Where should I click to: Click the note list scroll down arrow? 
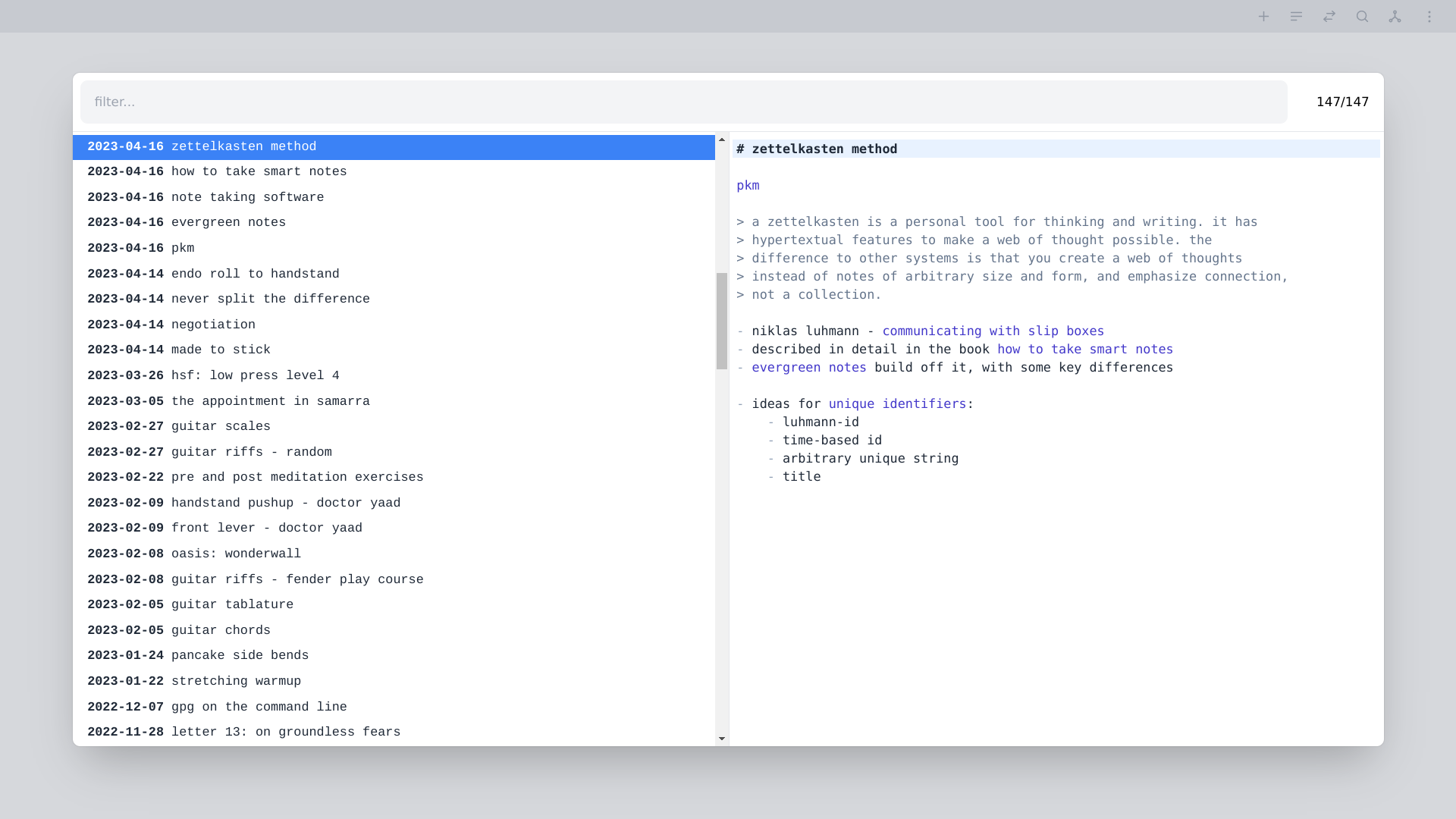pos(722,739)
